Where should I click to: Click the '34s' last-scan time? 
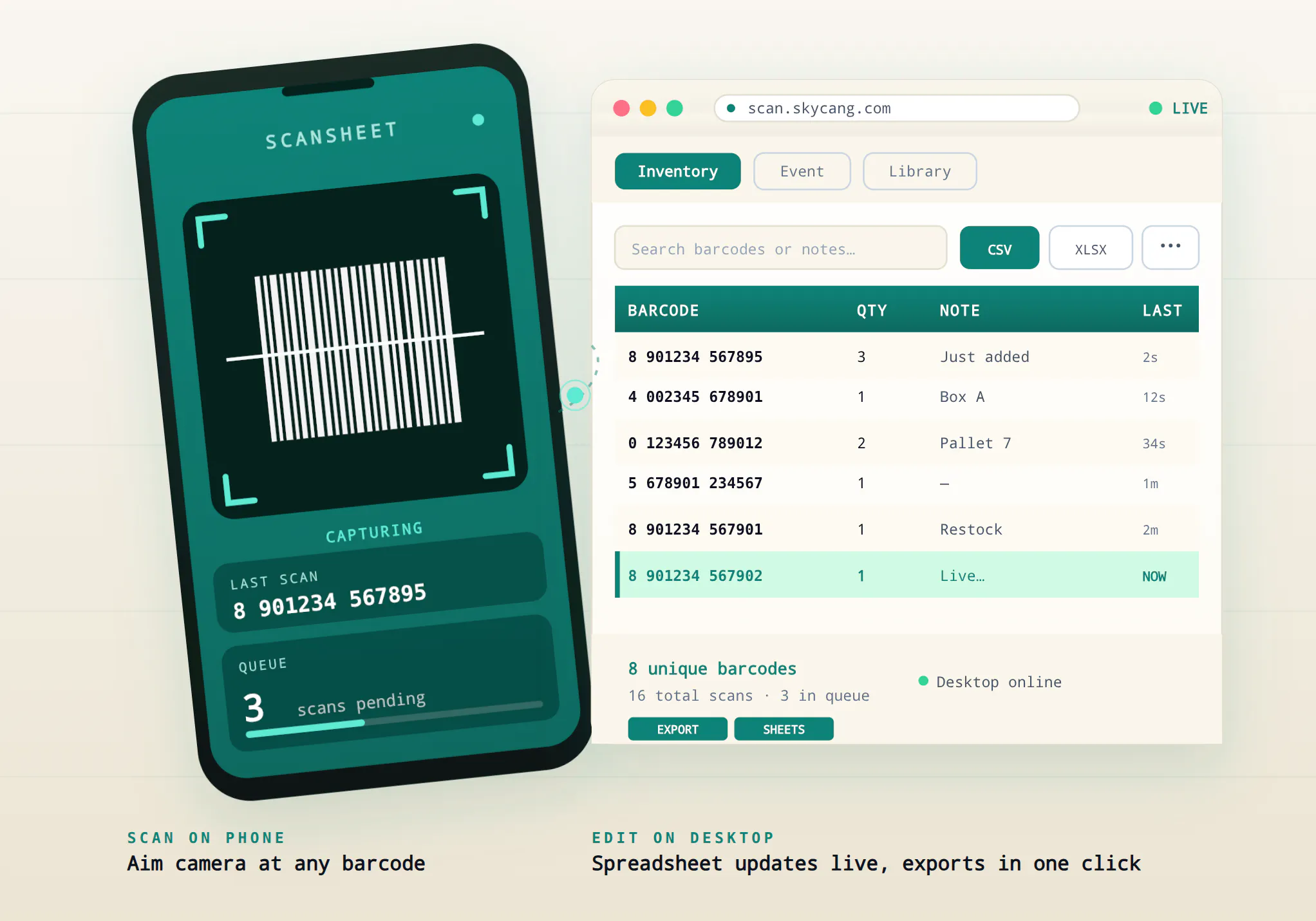pyautogui.click(x=1154, y=444)
